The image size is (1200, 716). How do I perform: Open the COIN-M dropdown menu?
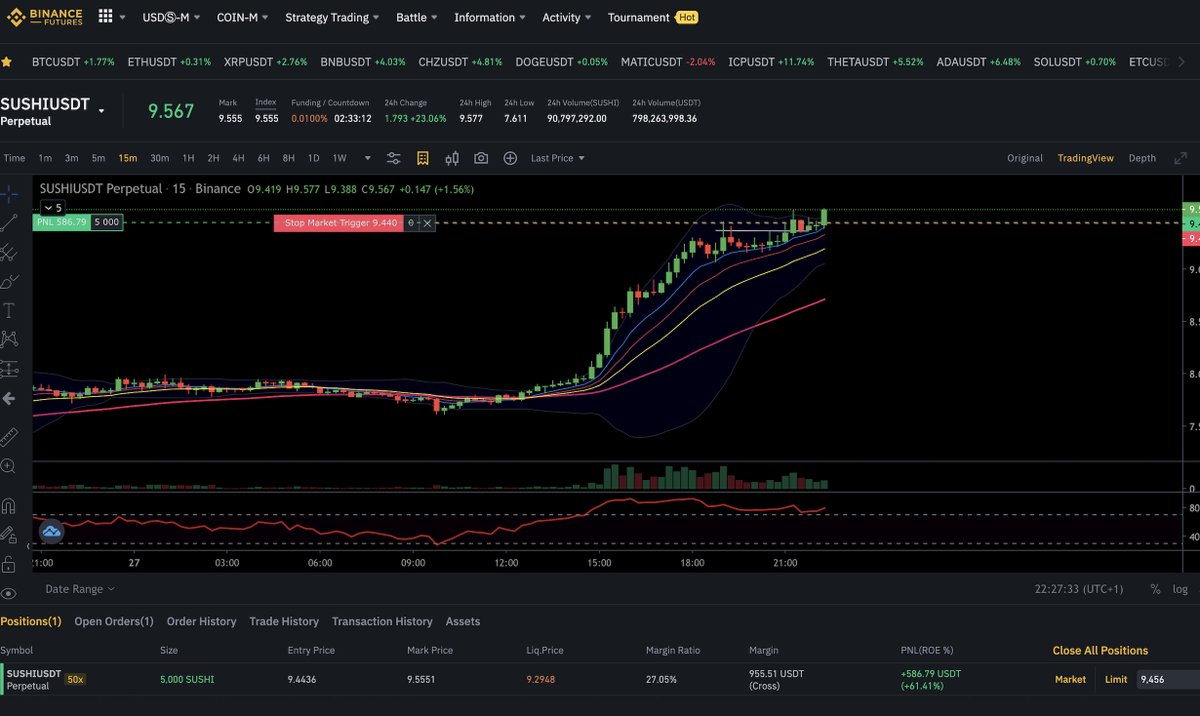243,17
